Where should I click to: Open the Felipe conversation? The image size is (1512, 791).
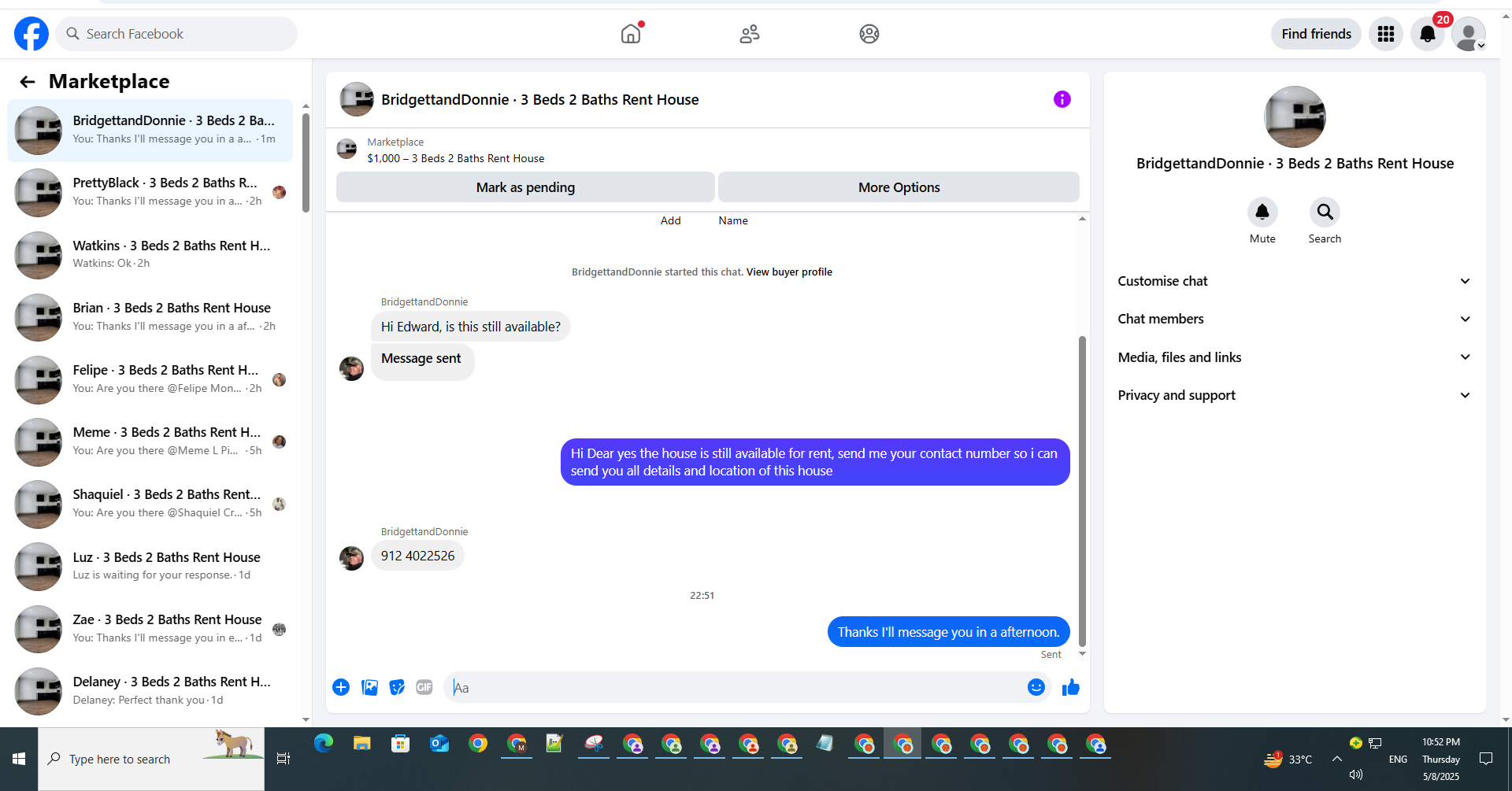pyautogui.click(x=150, y=379)
